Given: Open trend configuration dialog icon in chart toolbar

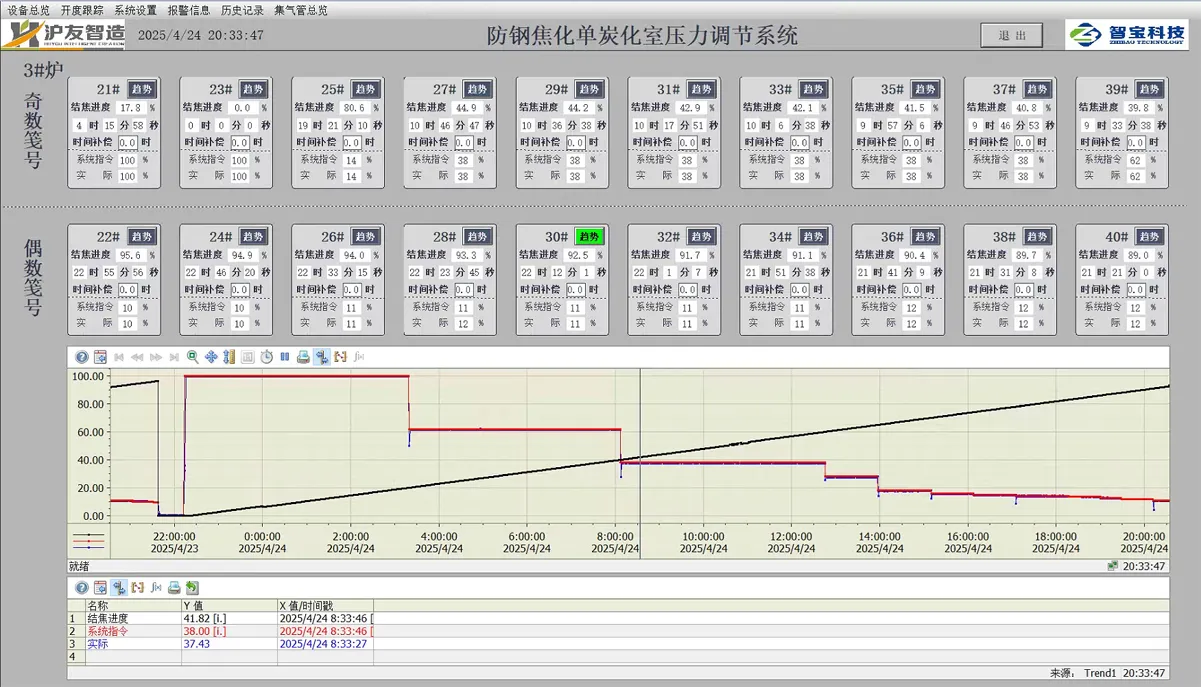Looking at the screenshot, I should (100, 357).
